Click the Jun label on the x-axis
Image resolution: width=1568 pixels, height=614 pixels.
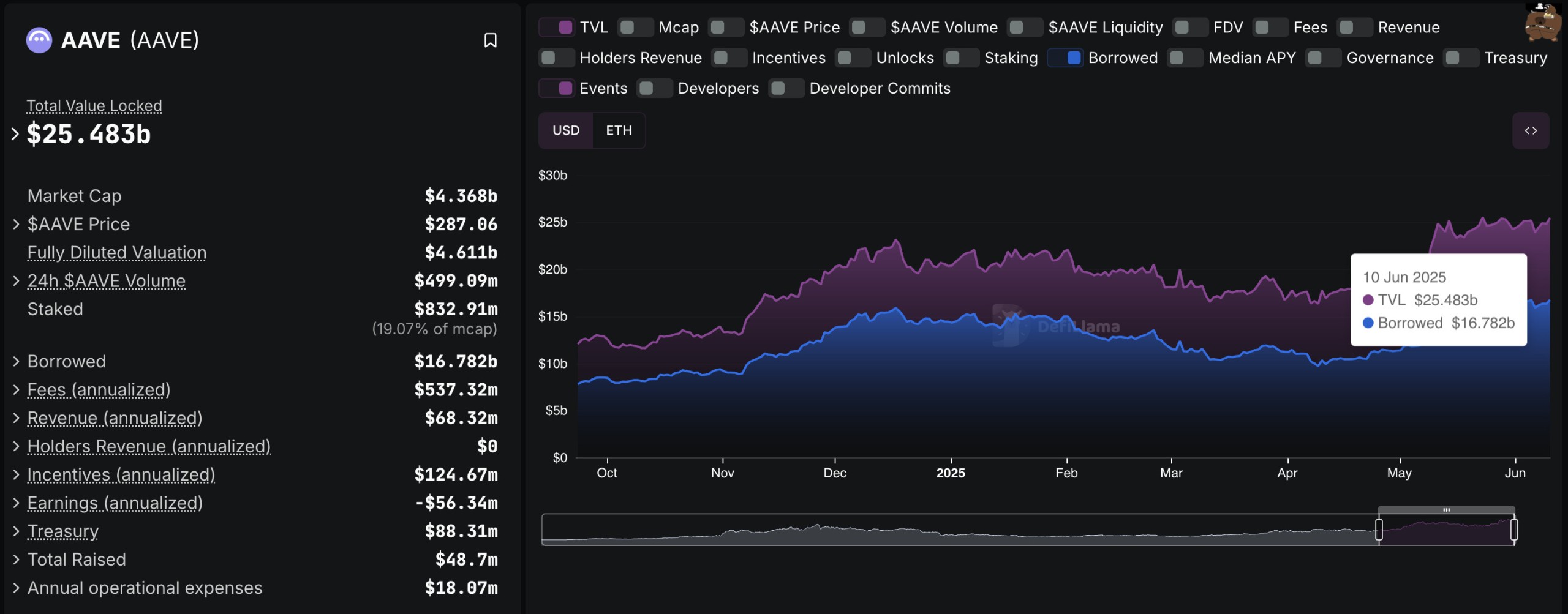(1515, 473)
